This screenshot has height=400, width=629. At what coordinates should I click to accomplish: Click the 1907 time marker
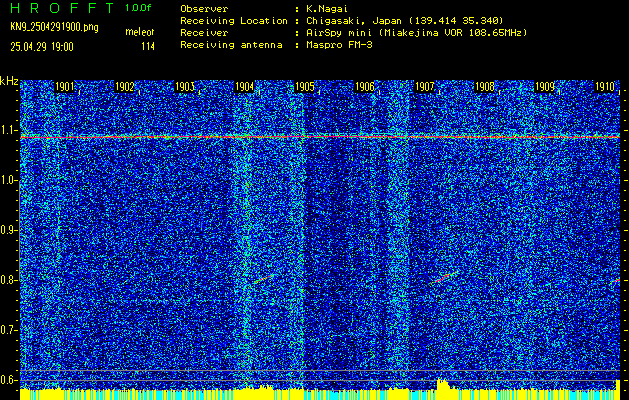point(424,87)
